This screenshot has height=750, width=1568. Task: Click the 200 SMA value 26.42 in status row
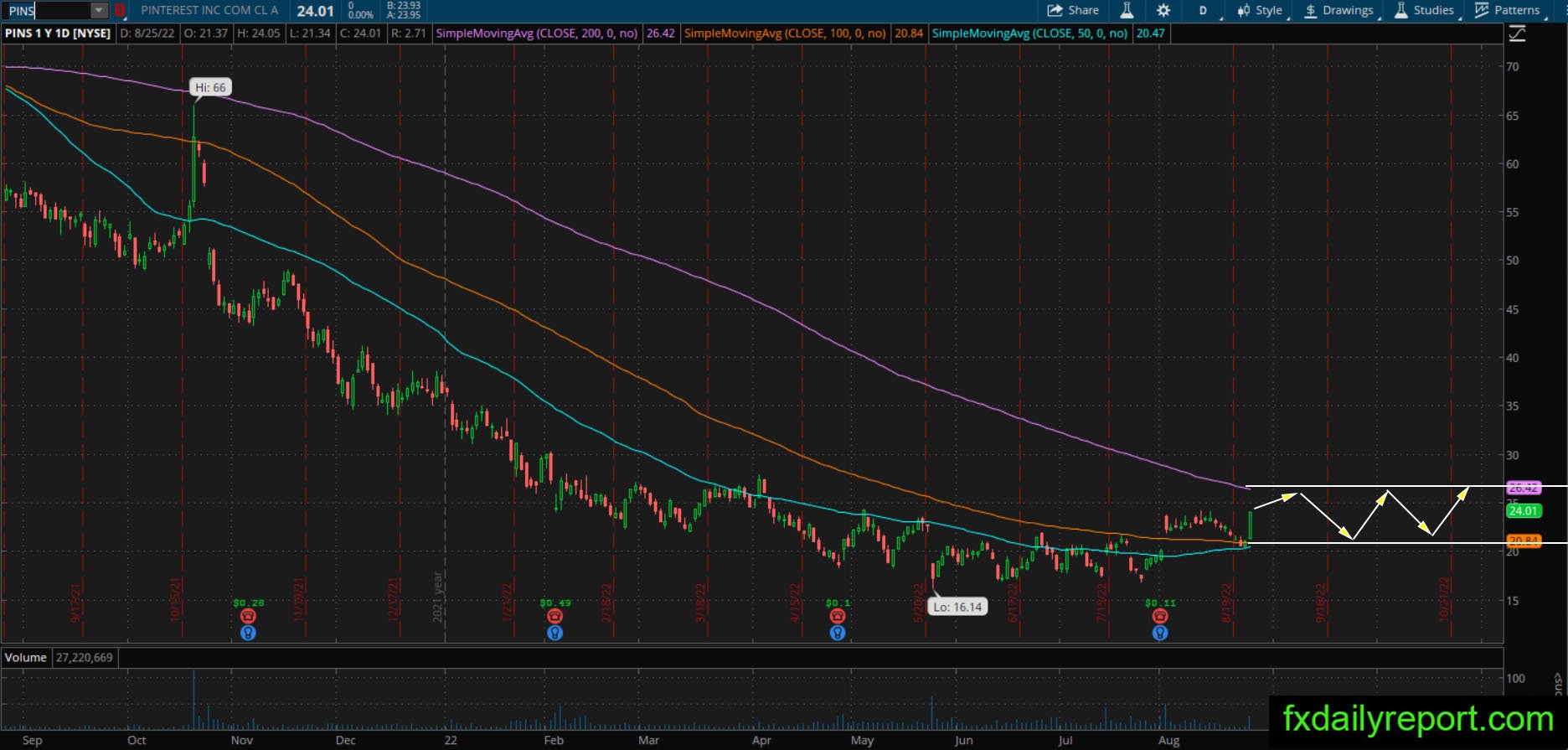661,34
